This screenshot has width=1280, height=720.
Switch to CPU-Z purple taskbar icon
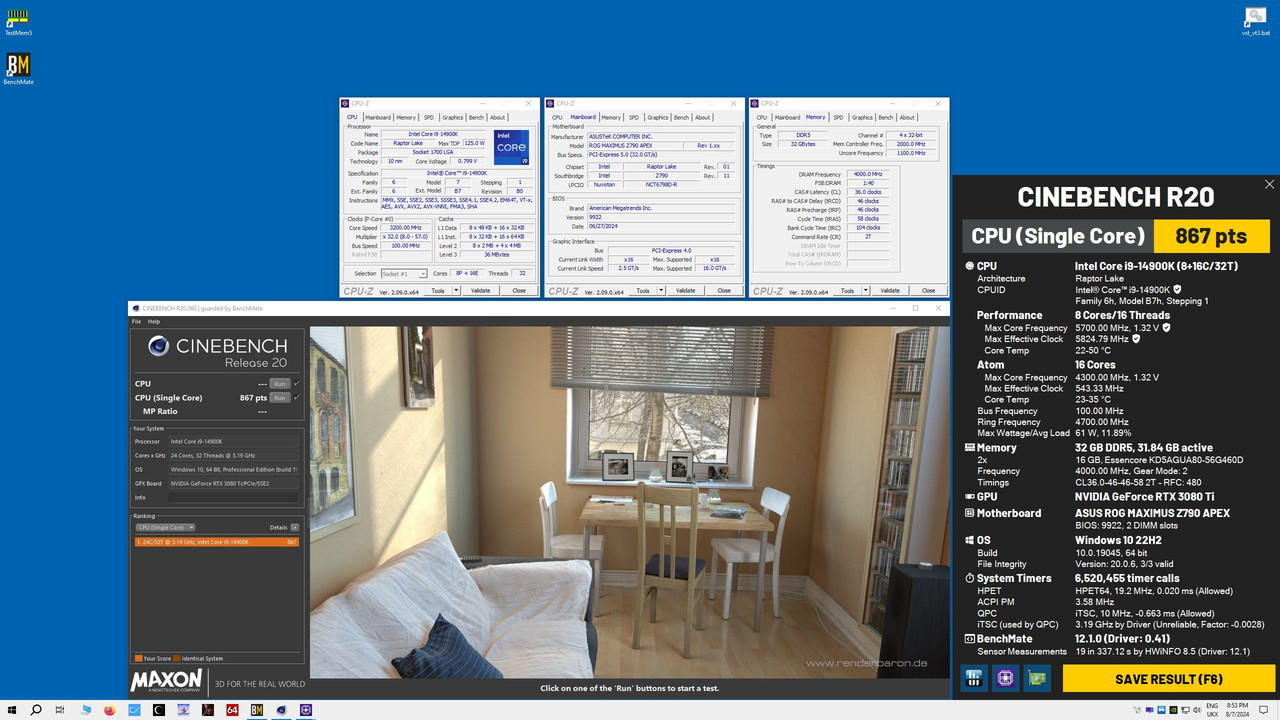306,710
